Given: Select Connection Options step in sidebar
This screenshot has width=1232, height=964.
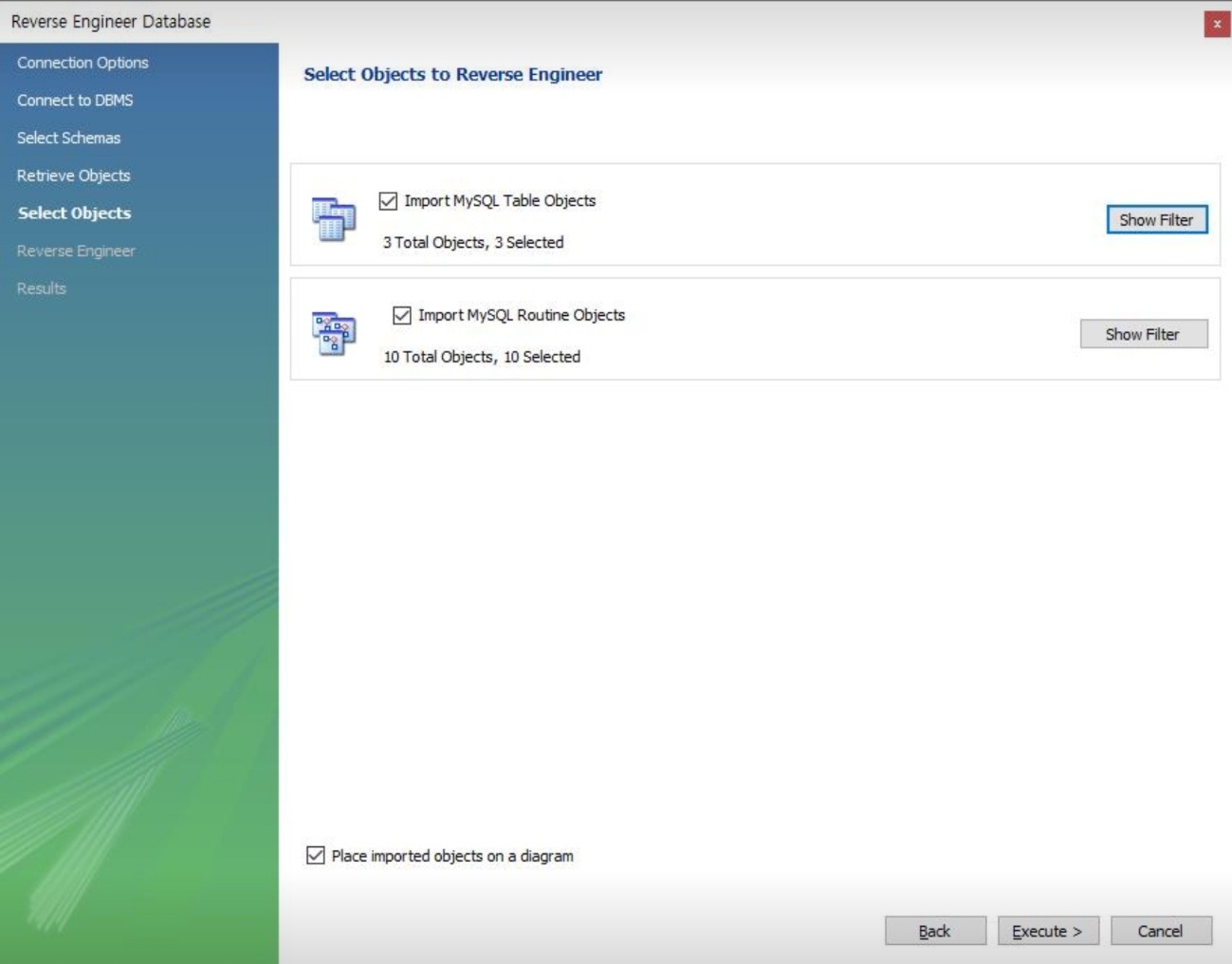Looking at the screenshot, I should click(83, 63).
